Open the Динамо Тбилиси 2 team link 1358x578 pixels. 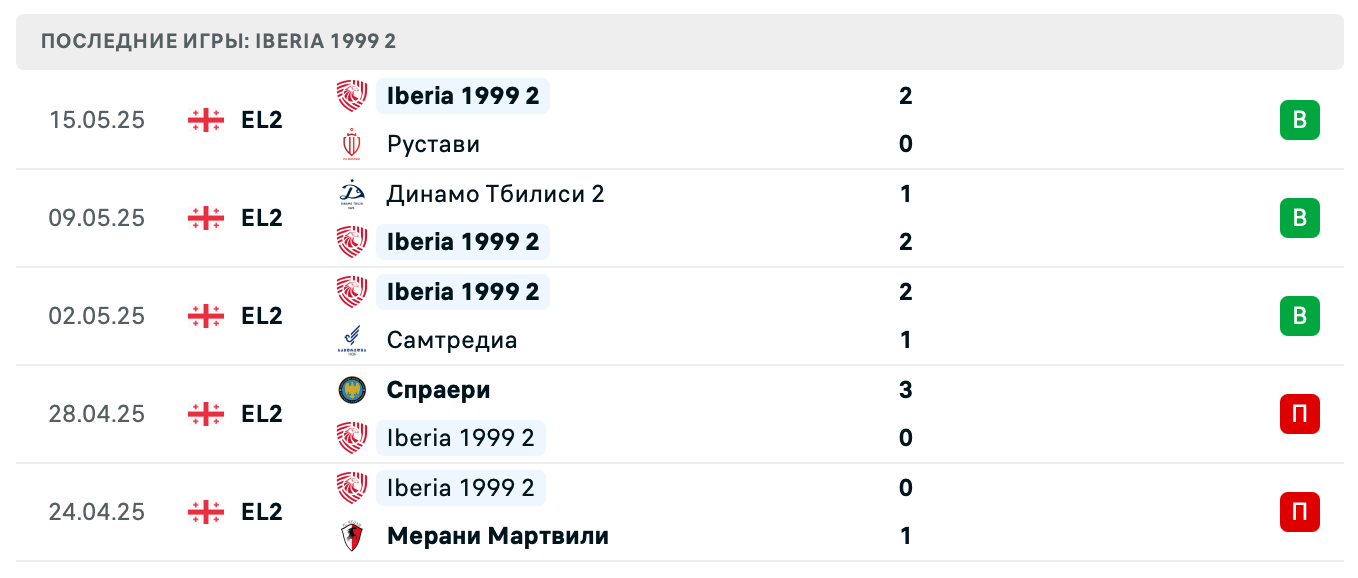pyautogui.click(x=495, y=194)
